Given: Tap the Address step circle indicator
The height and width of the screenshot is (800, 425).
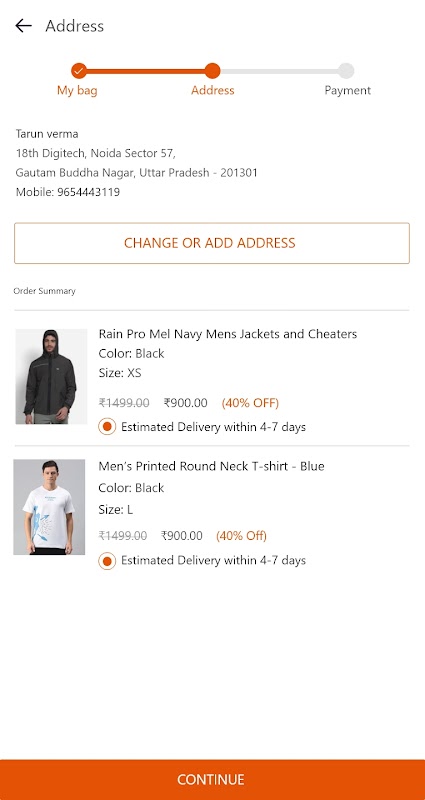Looking at the screenshot, I should point(212,71).
